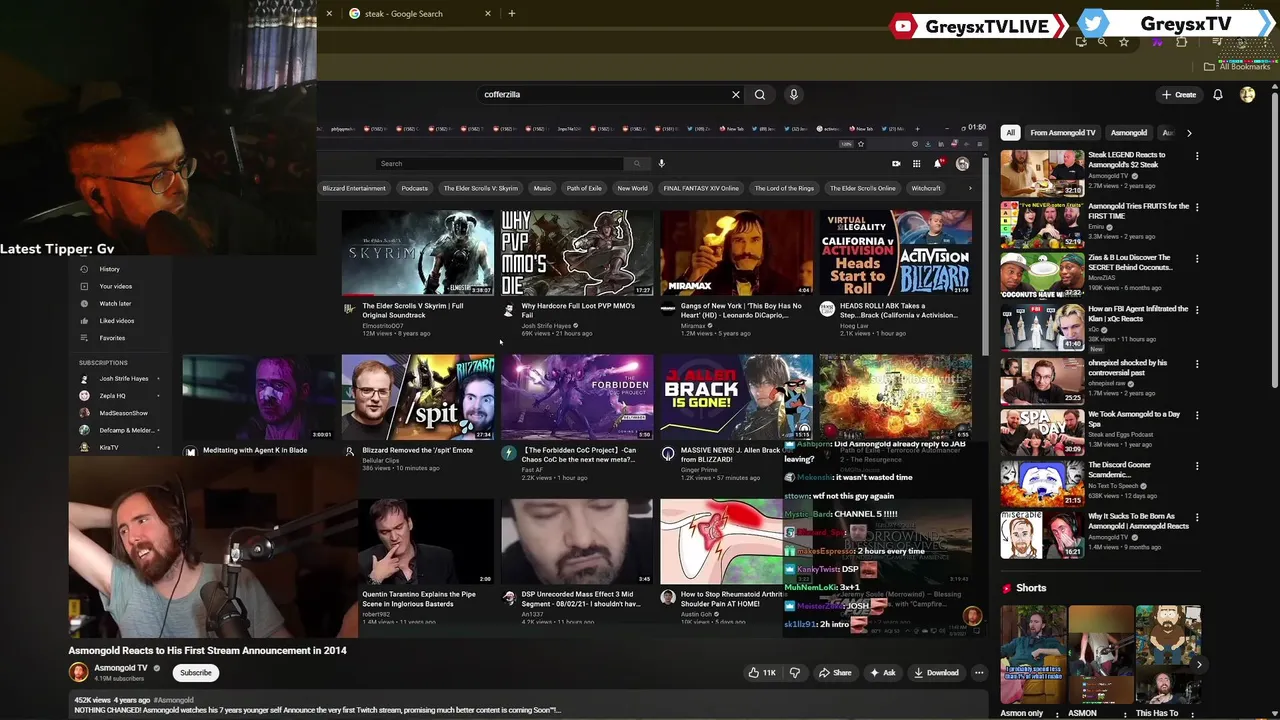This screenshot has height=720, width=1280.
Task: Click the Create button
Action: point(1179,95)
